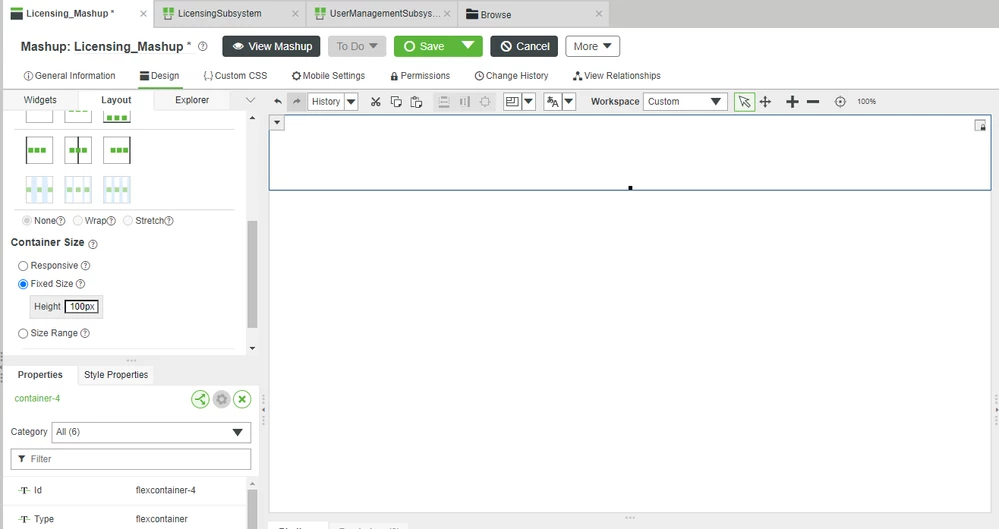Open the Save button dropdown arrow
Screen dimensions: 999x529
(x=468, y=46)
